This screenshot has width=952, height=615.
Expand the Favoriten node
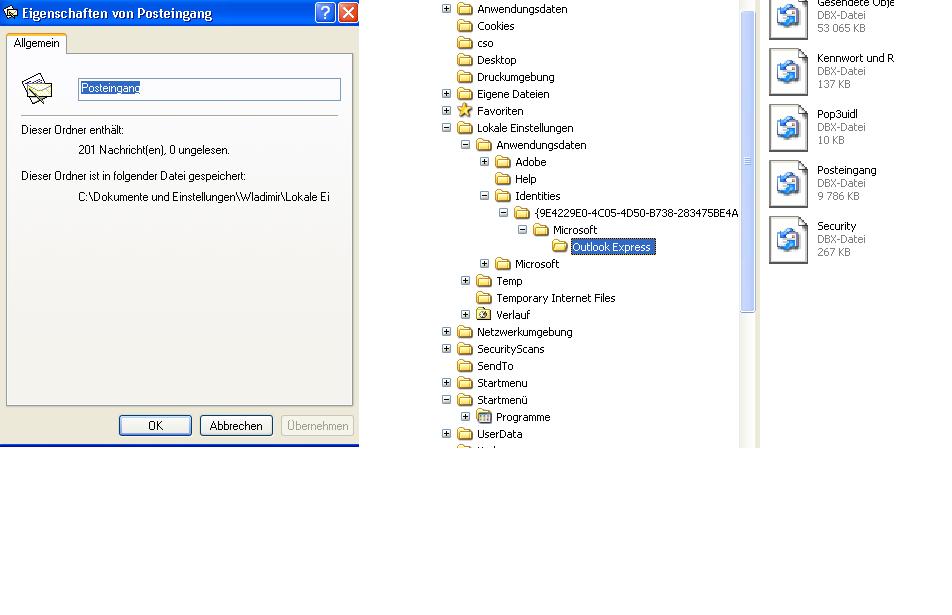point(446,110)
